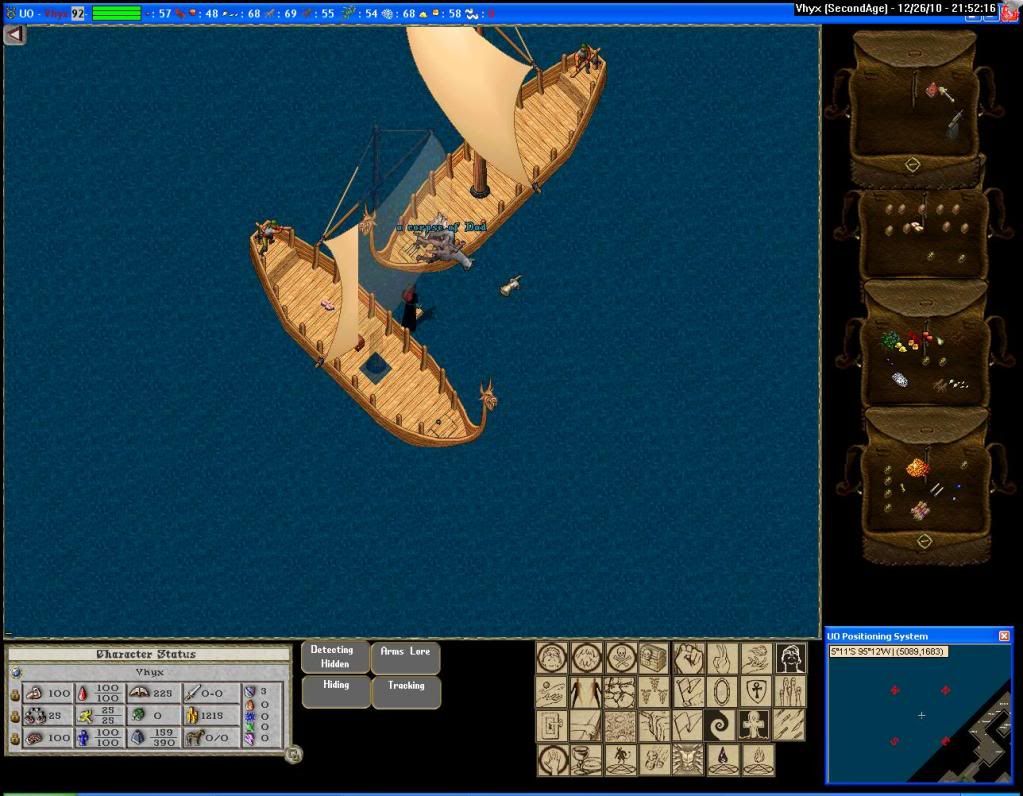Click the treasure chest with skull spell icon
1023x796 pixels.
click(654, 658)
